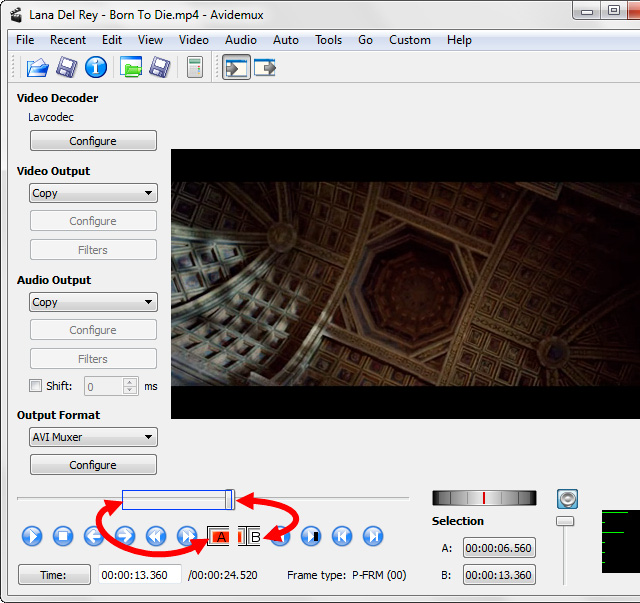640x603 pixels.
Task: Open the View menu
Action: [x=150, y=40]
